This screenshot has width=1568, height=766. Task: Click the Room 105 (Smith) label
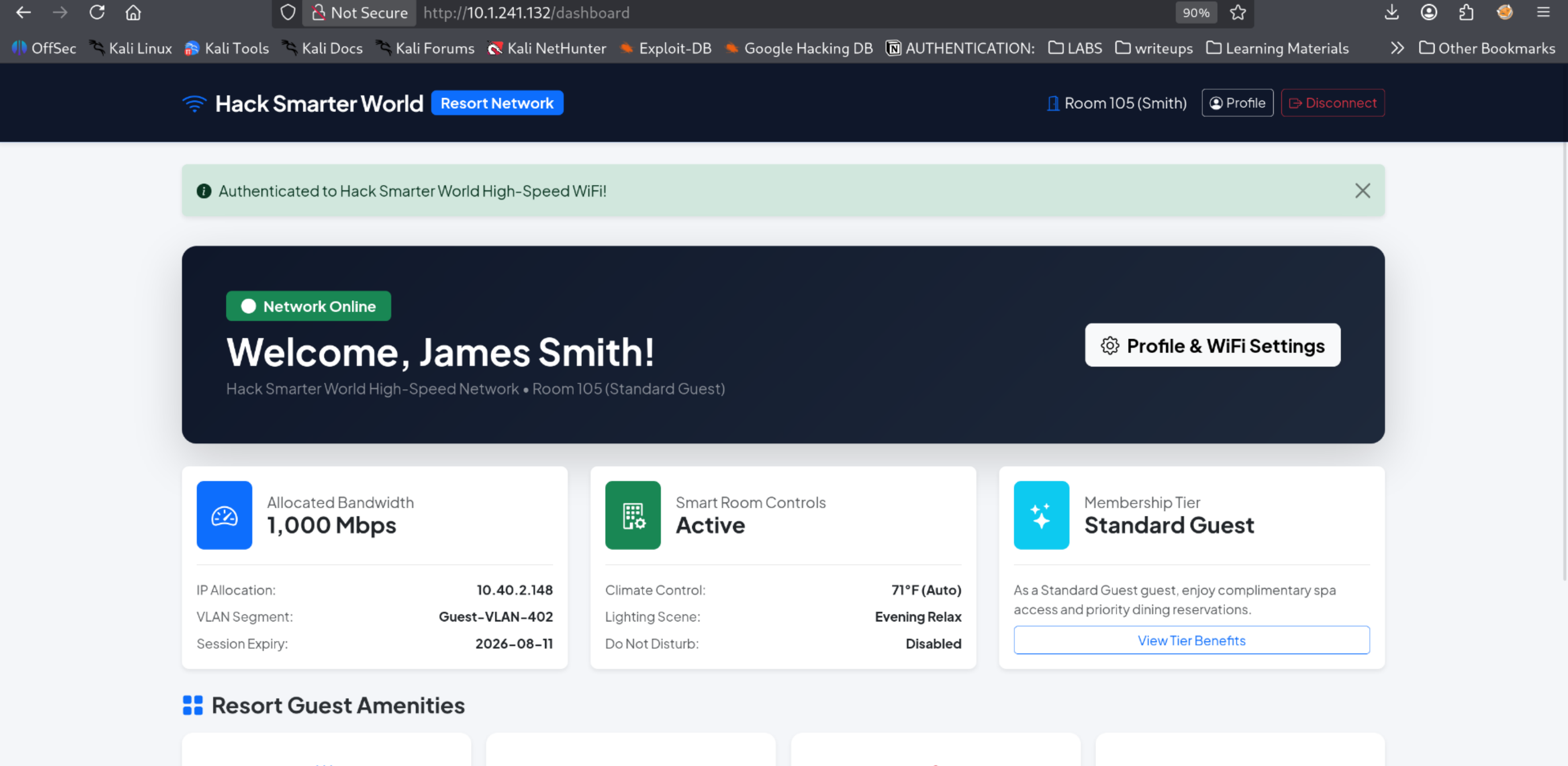pyautogui.click(x=1125, y=103)
